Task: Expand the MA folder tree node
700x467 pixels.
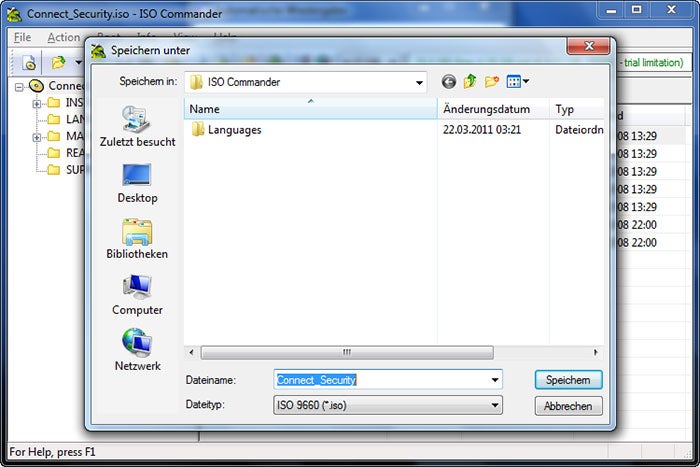Action: (37, 138)
